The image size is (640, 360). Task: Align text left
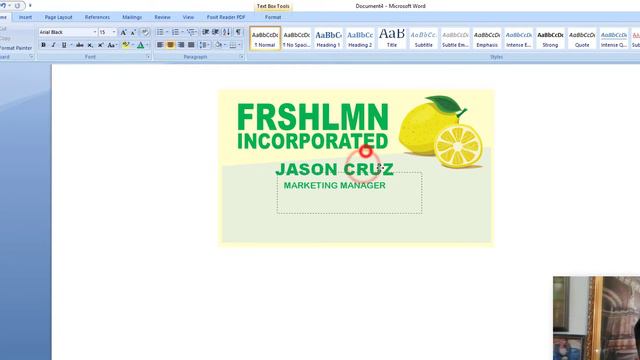[x=160, y=45]
